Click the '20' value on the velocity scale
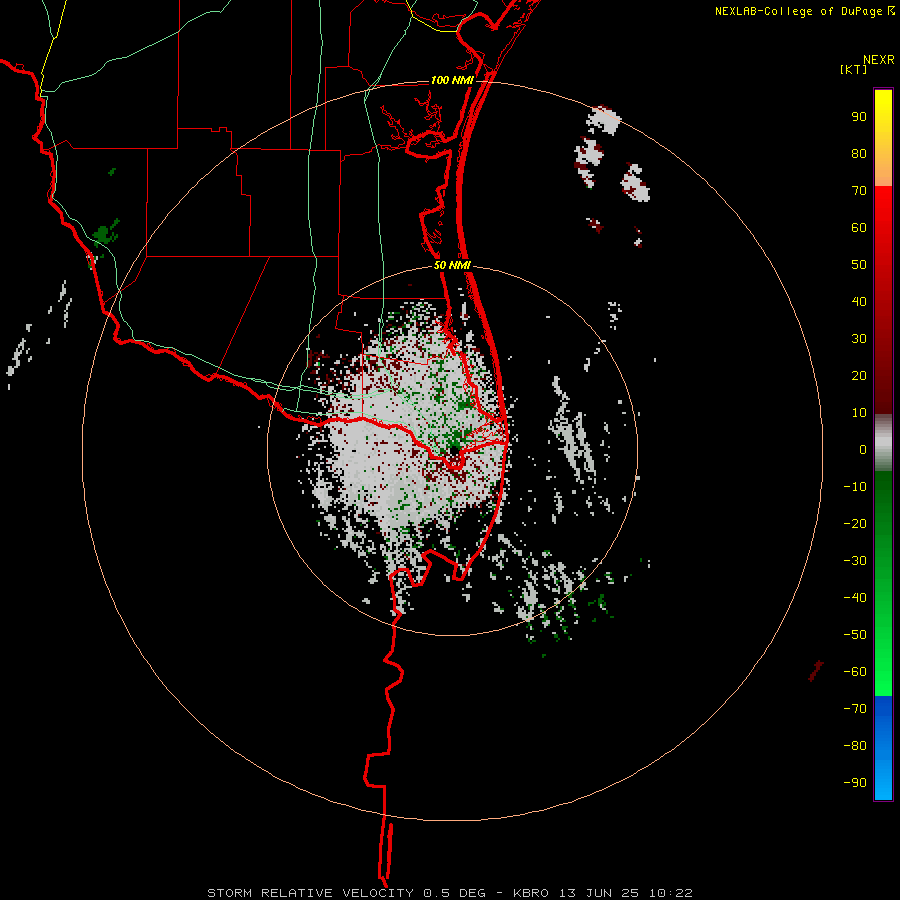Viewport: 900px width, 900px height. coord(859,375)
